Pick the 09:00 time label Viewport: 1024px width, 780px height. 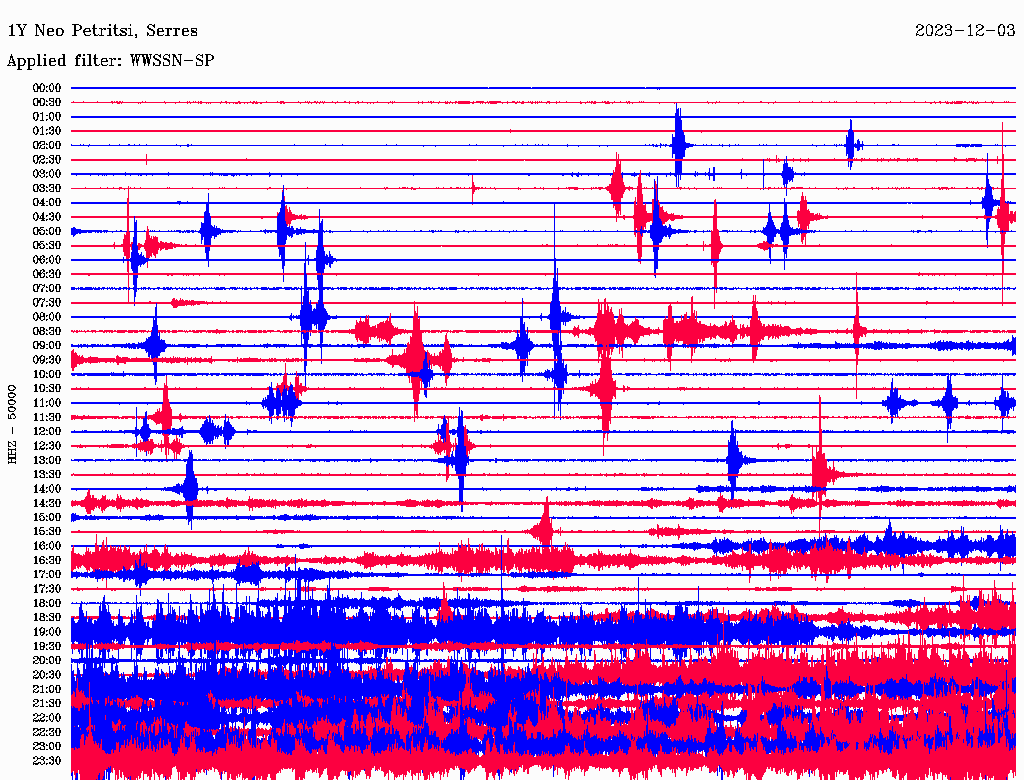(x=47, y=346)
